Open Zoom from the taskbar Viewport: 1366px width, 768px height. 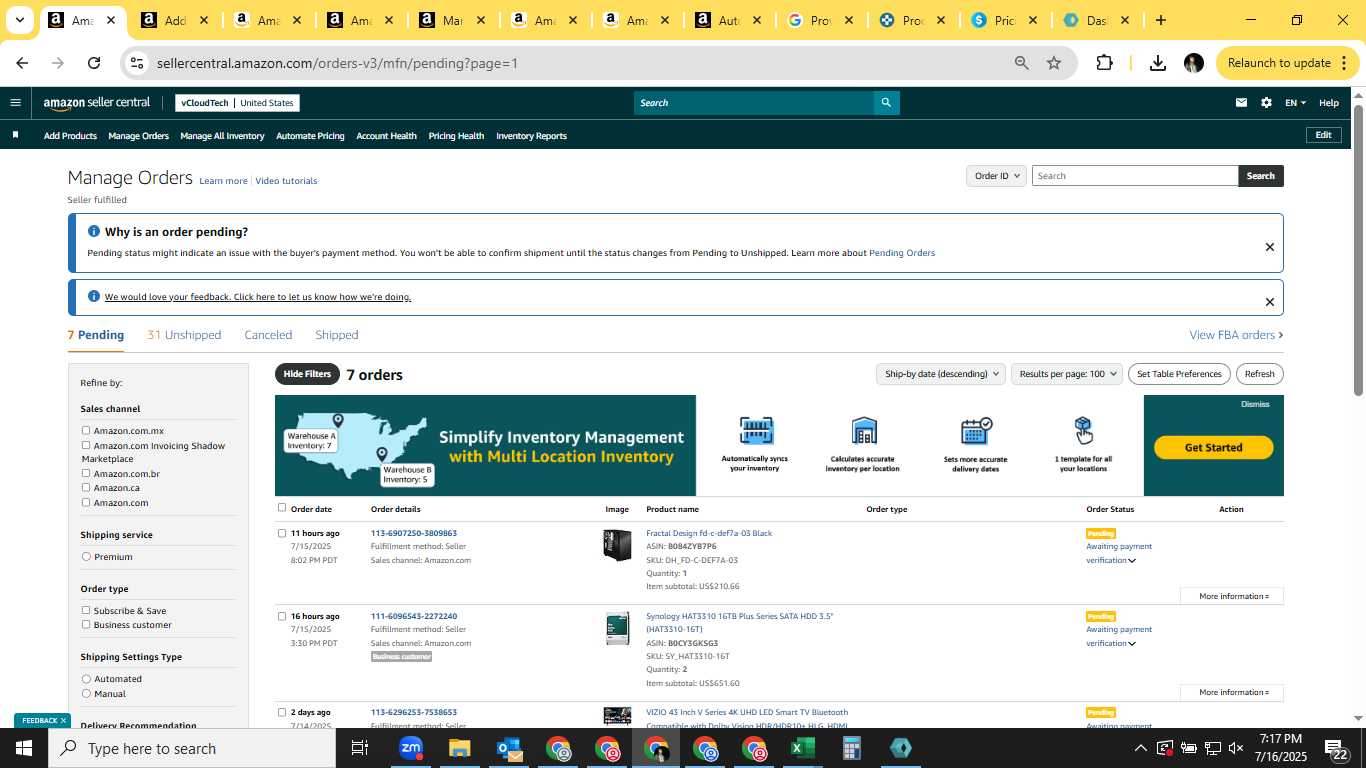pyautogui.click(x=410, y=748)
